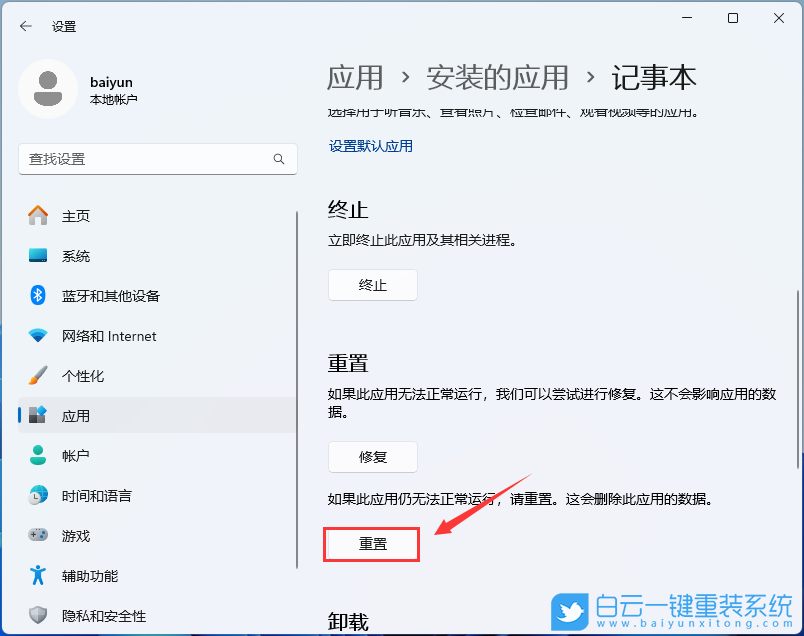Select 系统 settings in the sidebar
Viewport: 804px width, 636px height.
[x=75, y=256]
